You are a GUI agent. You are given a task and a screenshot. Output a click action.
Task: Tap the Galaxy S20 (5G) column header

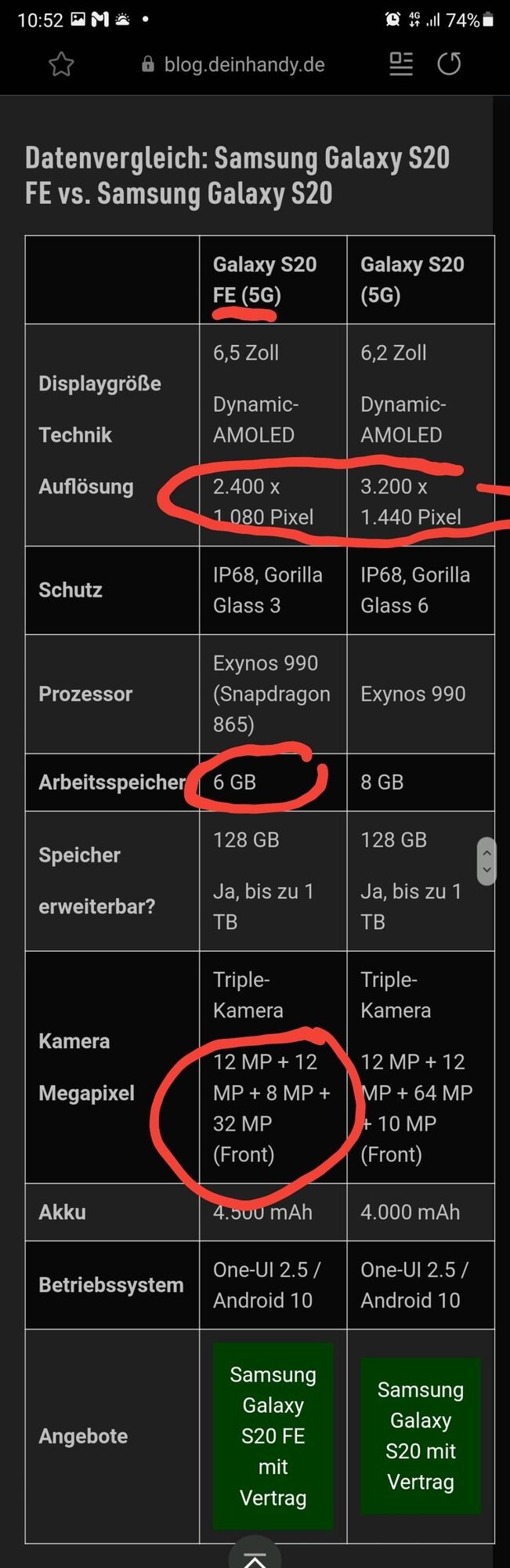[x=412, y=280]
